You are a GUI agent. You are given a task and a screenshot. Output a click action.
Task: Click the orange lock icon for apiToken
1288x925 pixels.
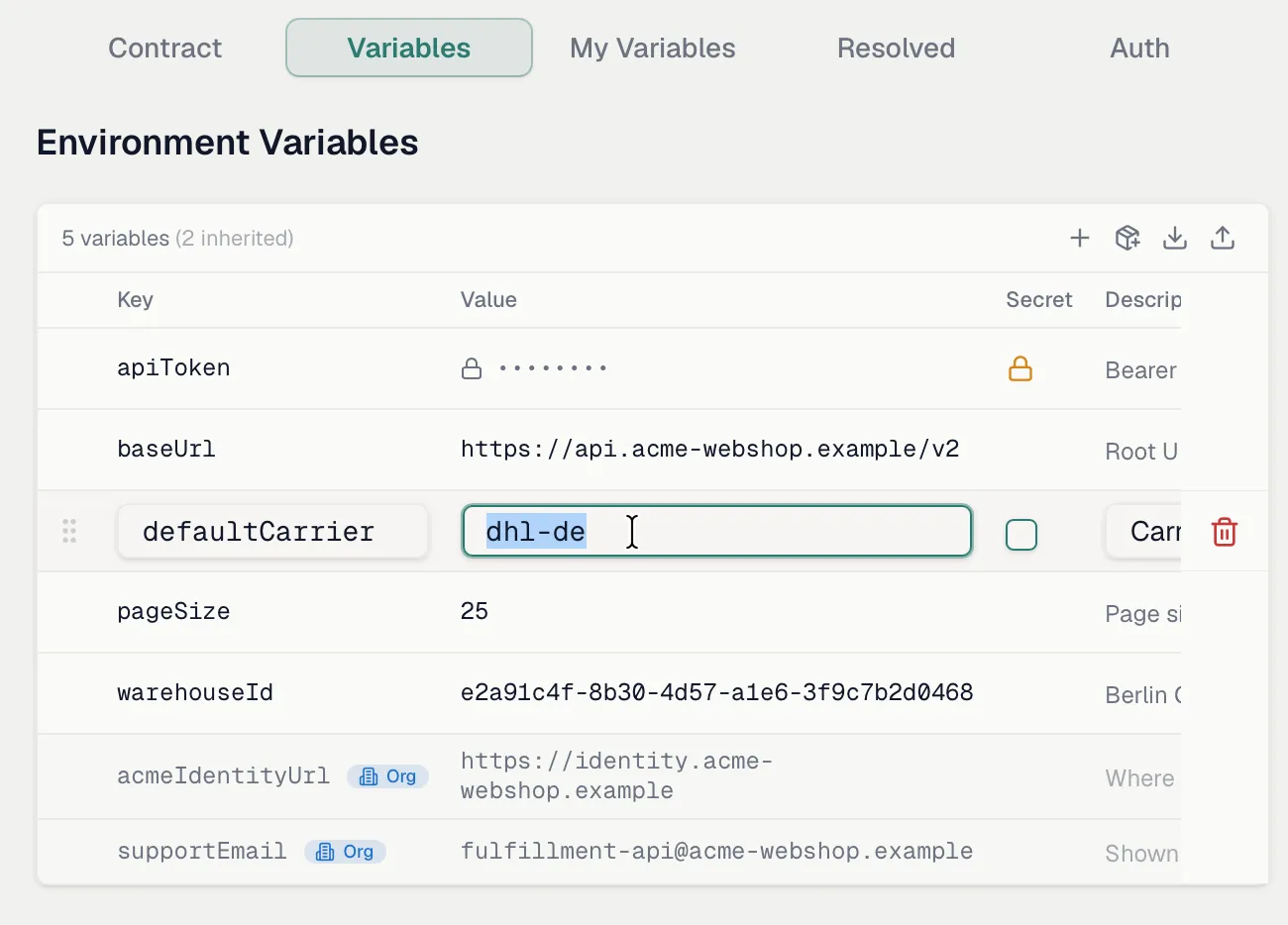pyautogui.click(x=1020, y=369)
